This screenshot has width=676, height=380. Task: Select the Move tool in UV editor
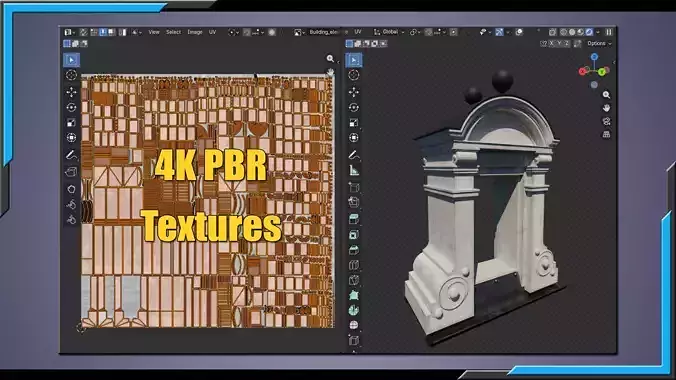click(71, 92)
